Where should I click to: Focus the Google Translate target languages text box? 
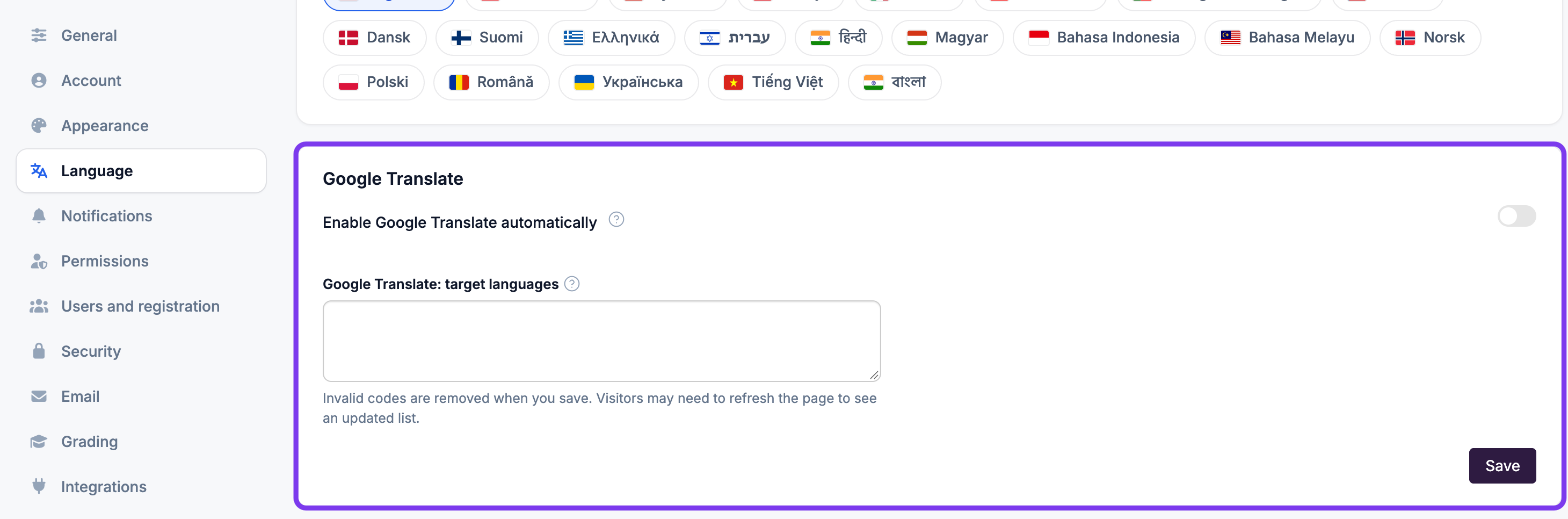click(602, 341)
